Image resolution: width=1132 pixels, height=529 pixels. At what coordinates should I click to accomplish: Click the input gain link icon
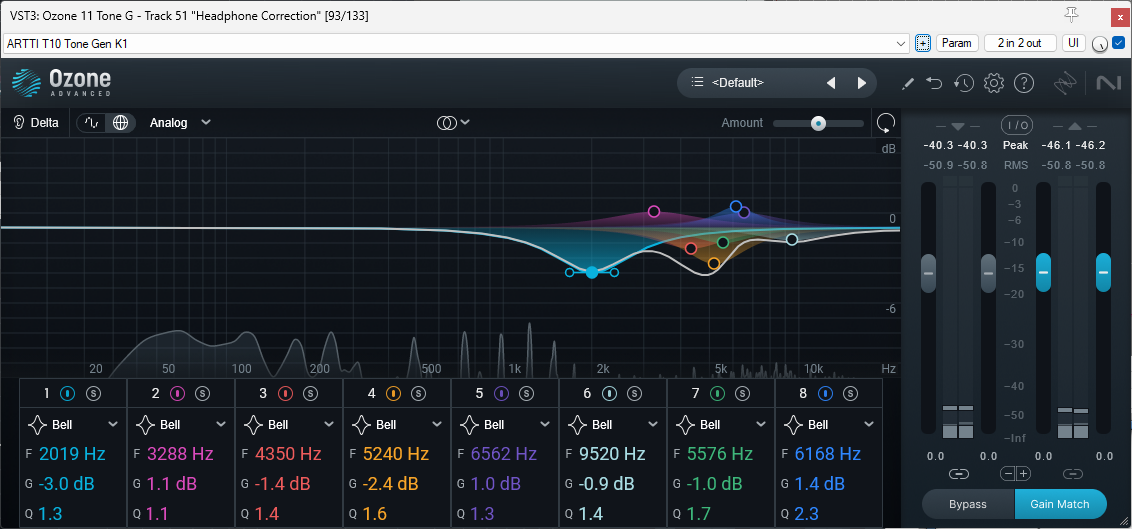click(x=958, y=474)
